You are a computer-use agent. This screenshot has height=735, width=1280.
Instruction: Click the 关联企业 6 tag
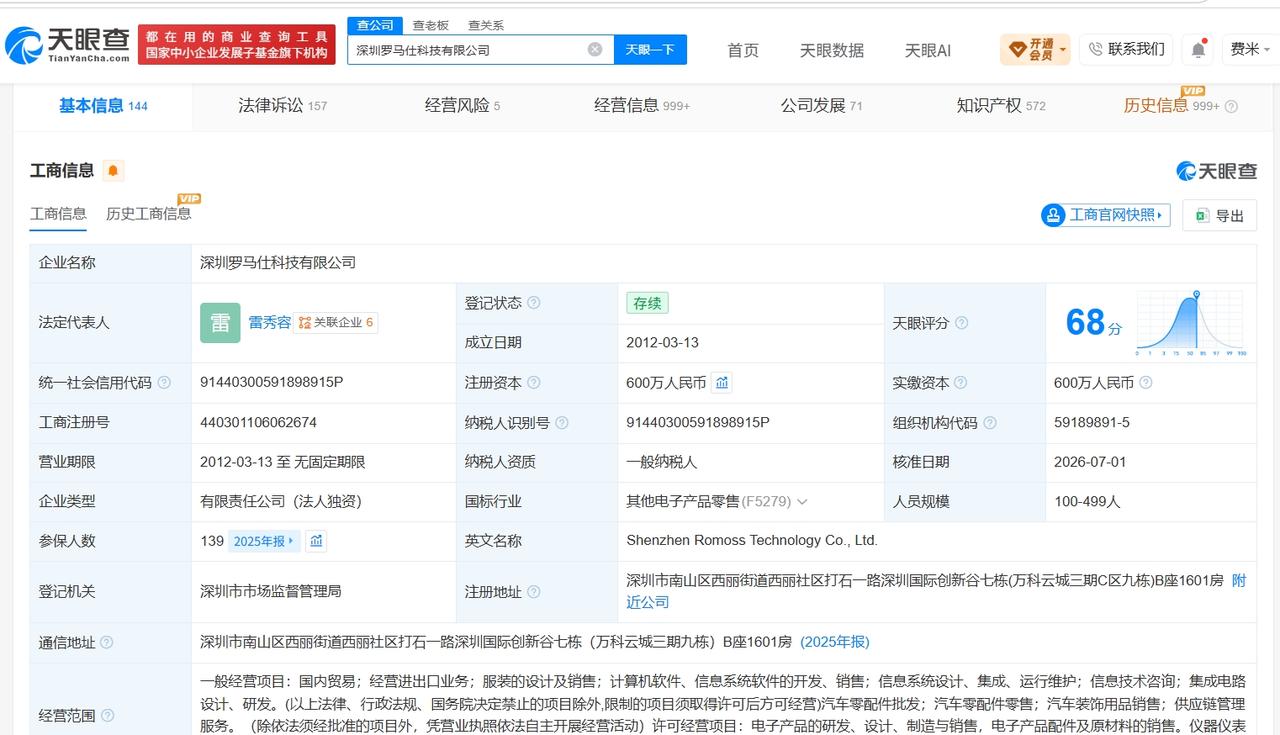[x=336, y=323]
